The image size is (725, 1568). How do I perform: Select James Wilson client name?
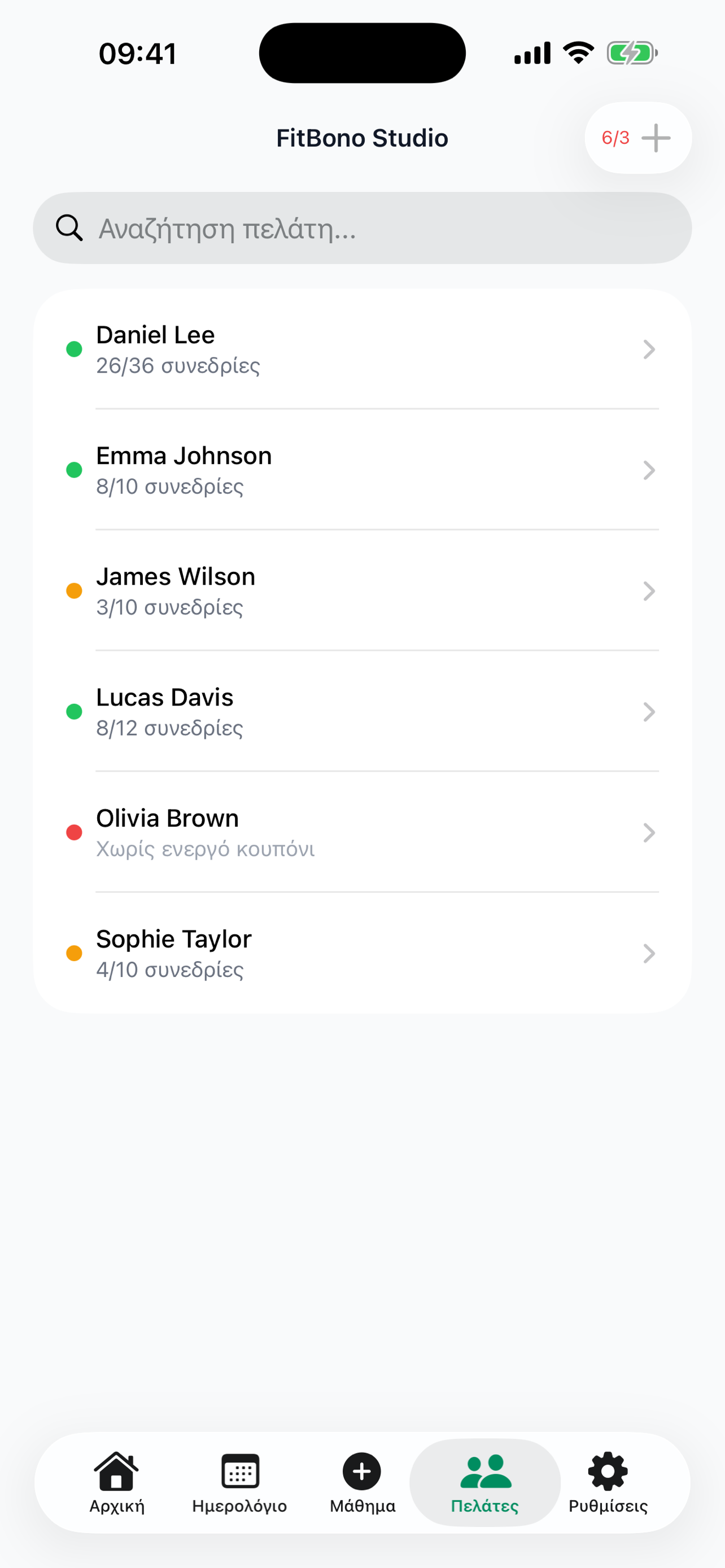pos(175,576)
